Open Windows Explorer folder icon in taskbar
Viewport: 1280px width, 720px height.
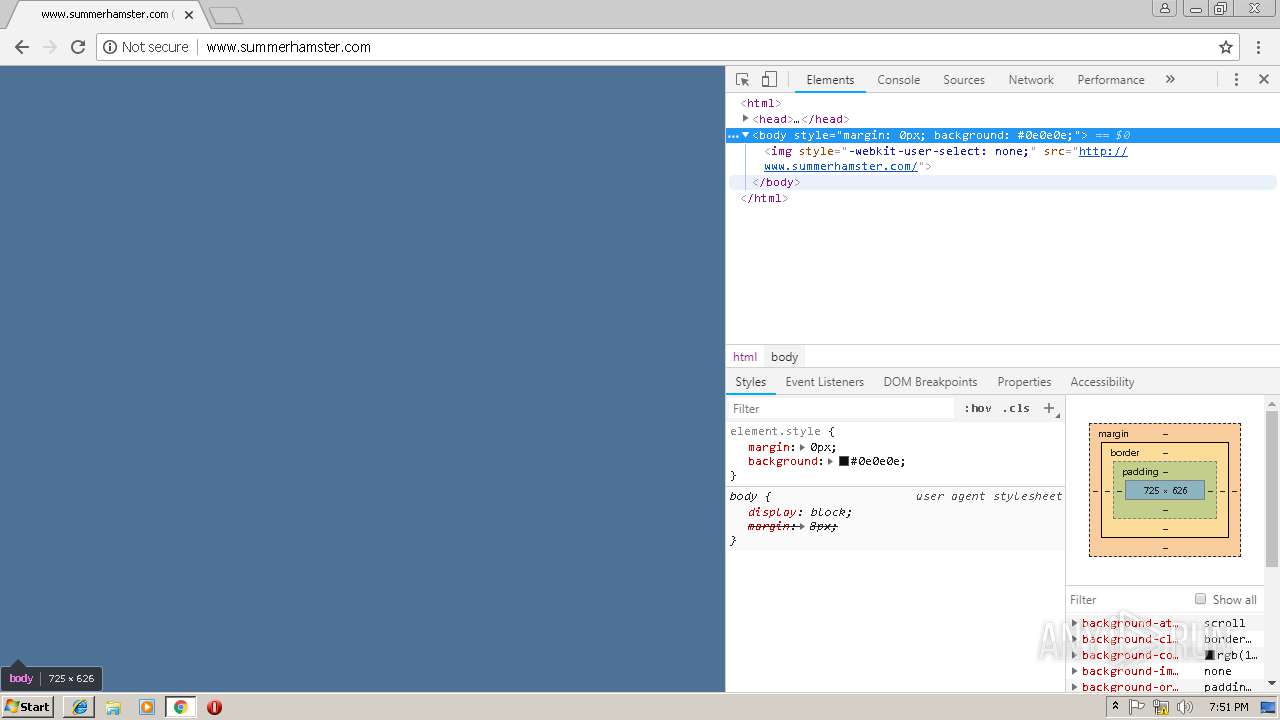tap(113, 707)
